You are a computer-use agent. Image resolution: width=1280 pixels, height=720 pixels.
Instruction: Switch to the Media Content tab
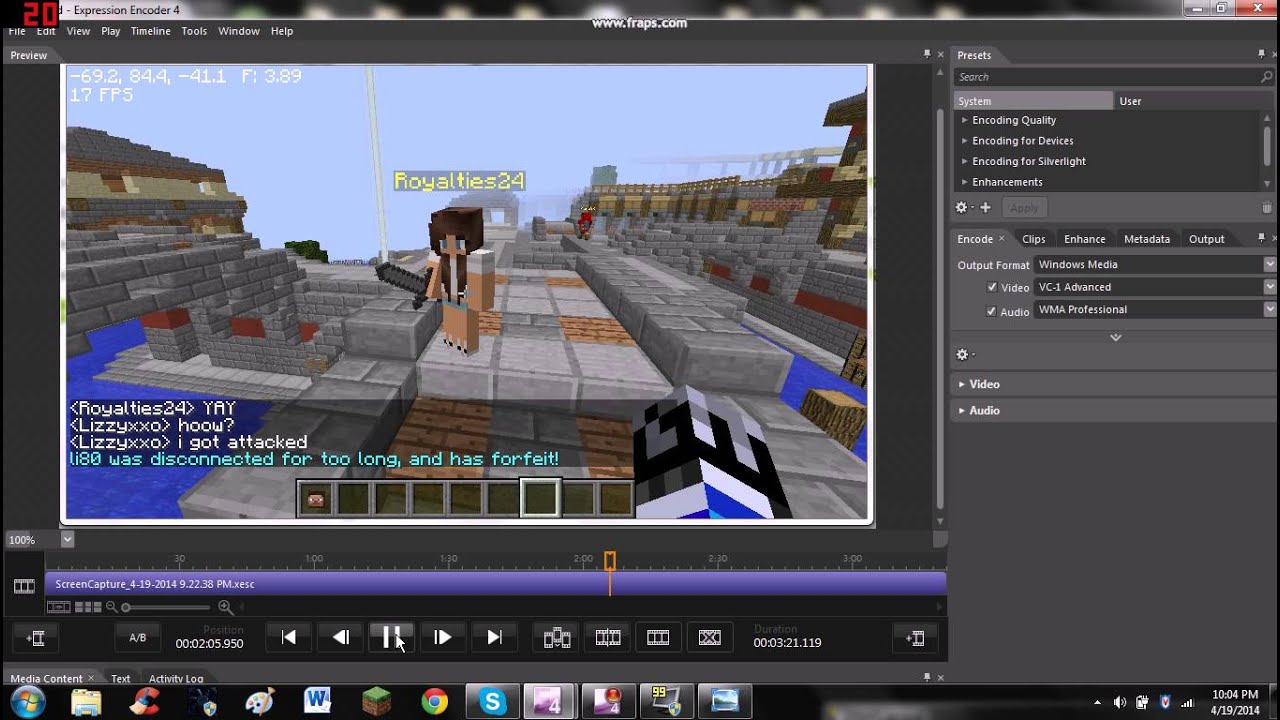46,678
